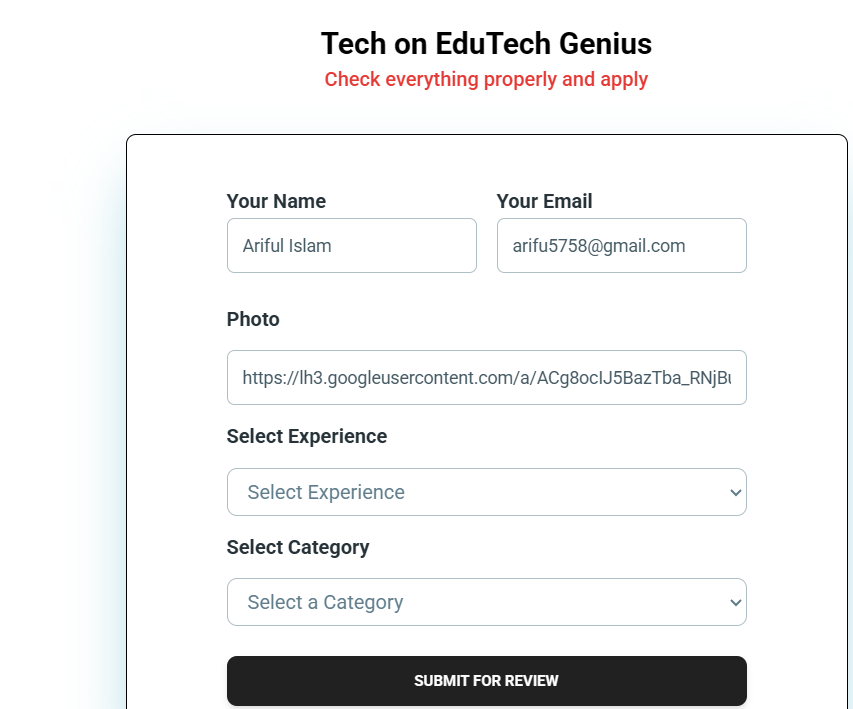Click the "Your Name" field label
853x709 pixels.
tap(276, 201)
